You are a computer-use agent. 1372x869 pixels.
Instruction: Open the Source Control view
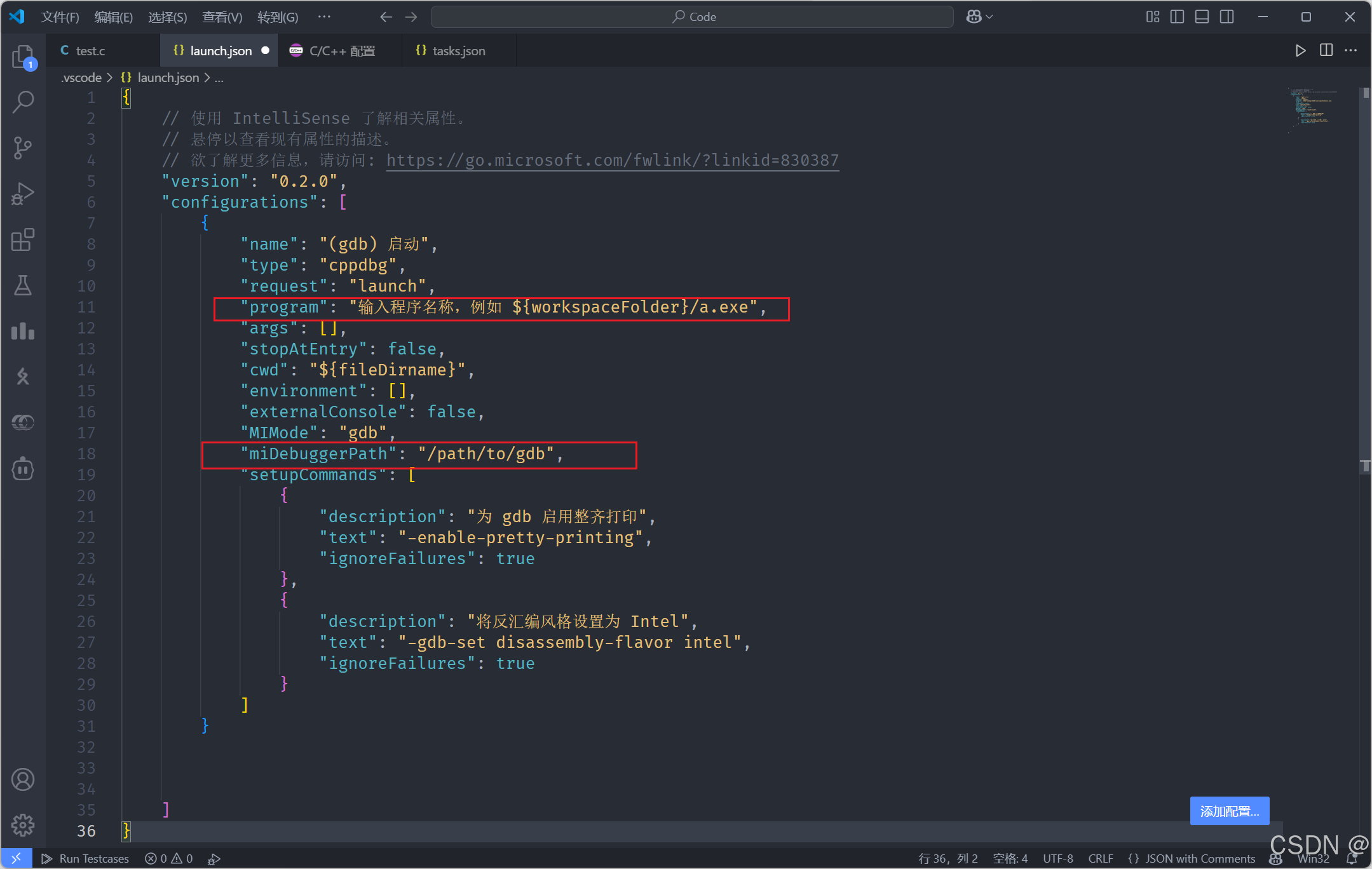tap(23, 147)
